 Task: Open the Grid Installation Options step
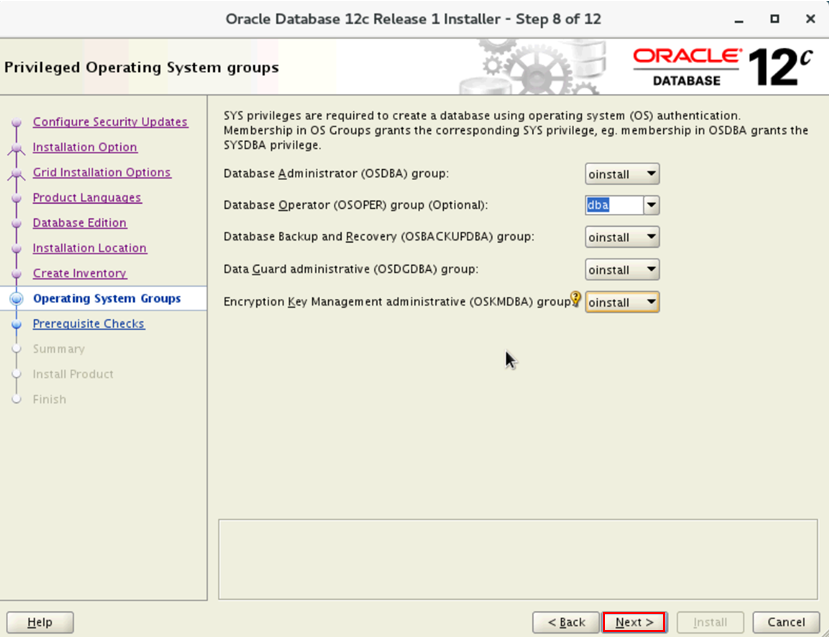[x=102, y=172]
